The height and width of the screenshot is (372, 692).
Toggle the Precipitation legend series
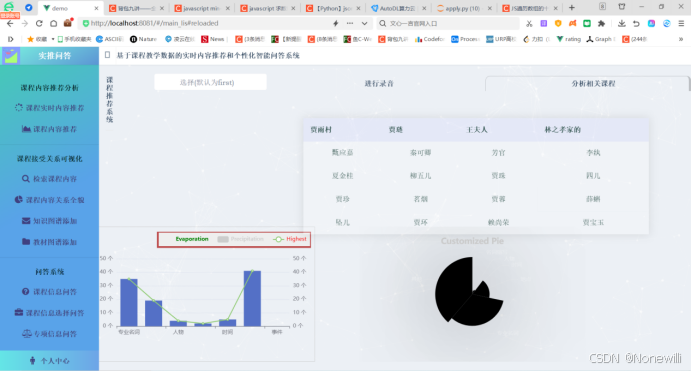click(241, 239)
